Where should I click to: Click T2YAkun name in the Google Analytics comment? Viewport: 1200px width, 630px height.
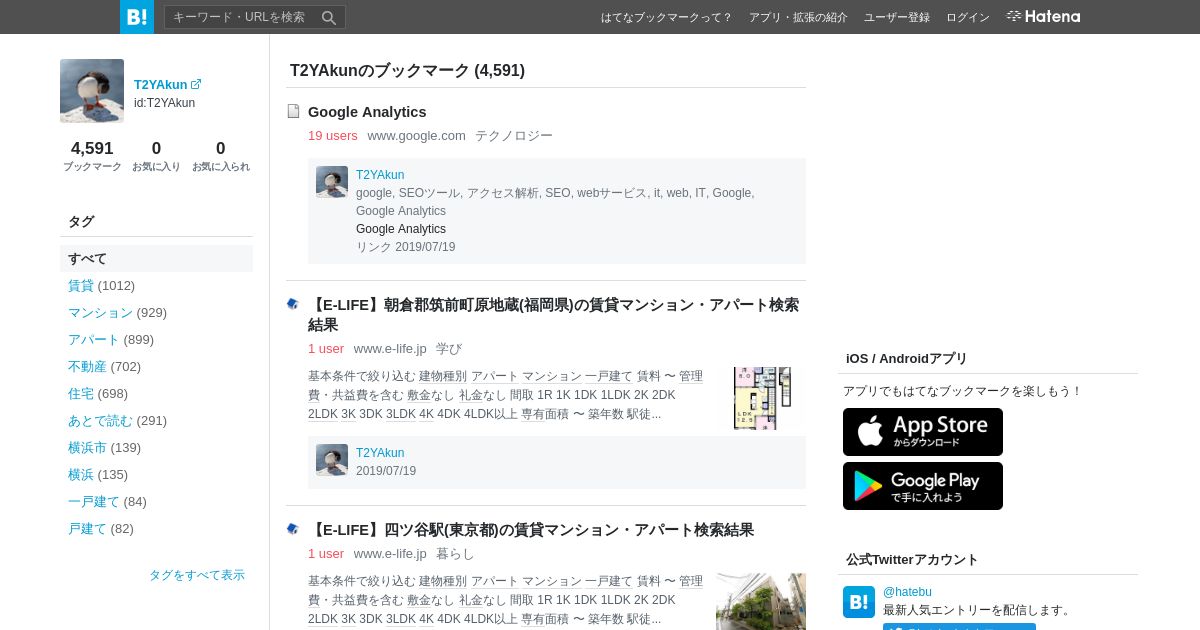[x=380, y=175]
